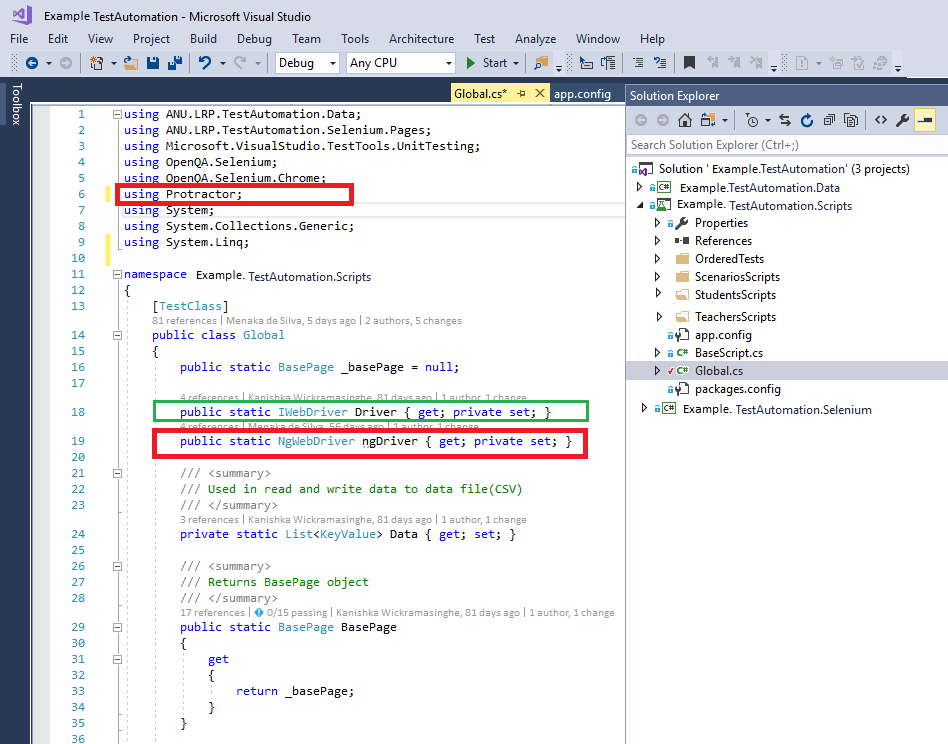Toggle a bookmark on the current line
Screen dimensions: 948x744
tap(688, 63)
